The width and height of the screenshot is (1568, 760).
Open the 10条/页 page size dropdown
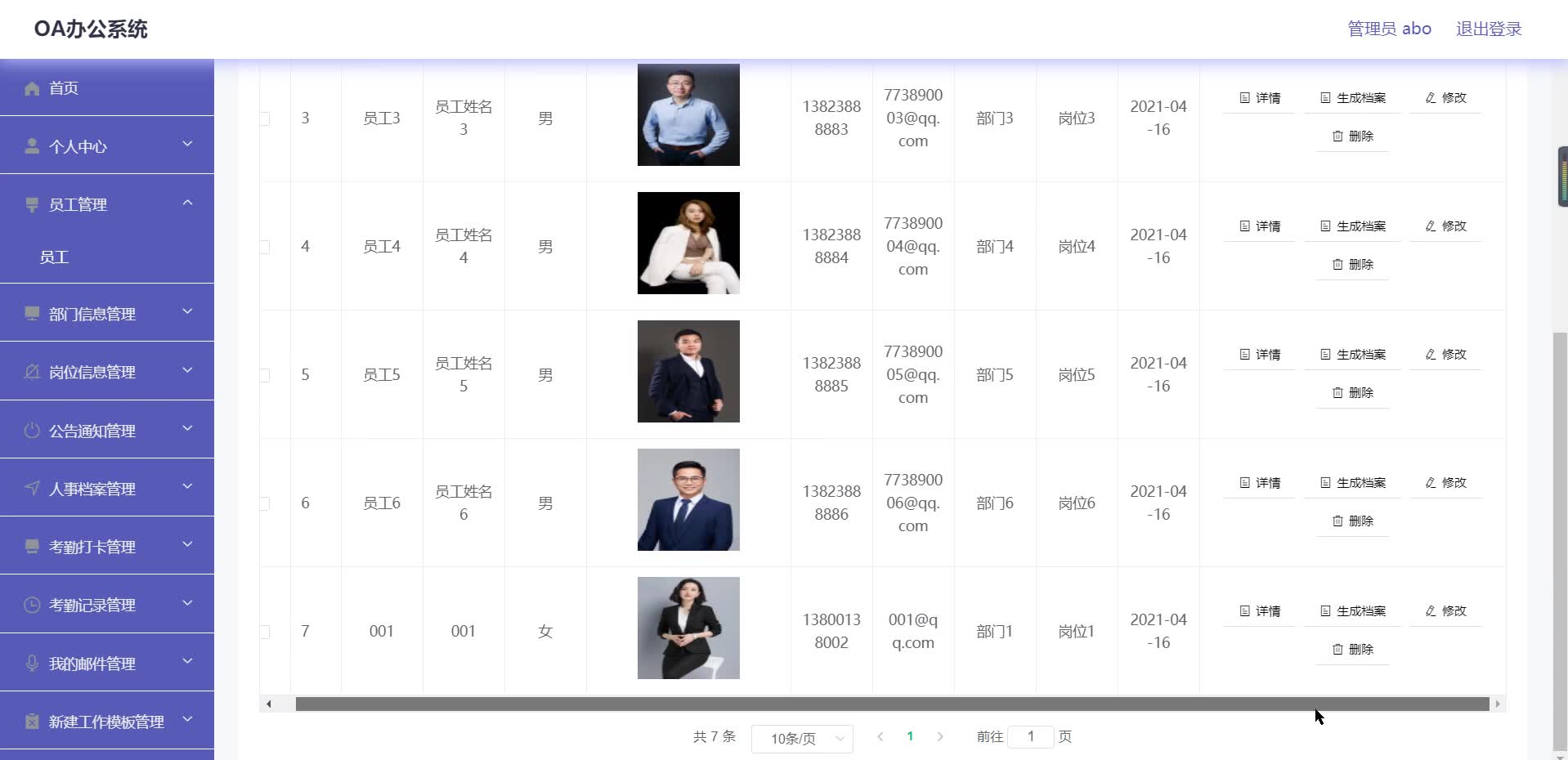(x=802, y=738)
